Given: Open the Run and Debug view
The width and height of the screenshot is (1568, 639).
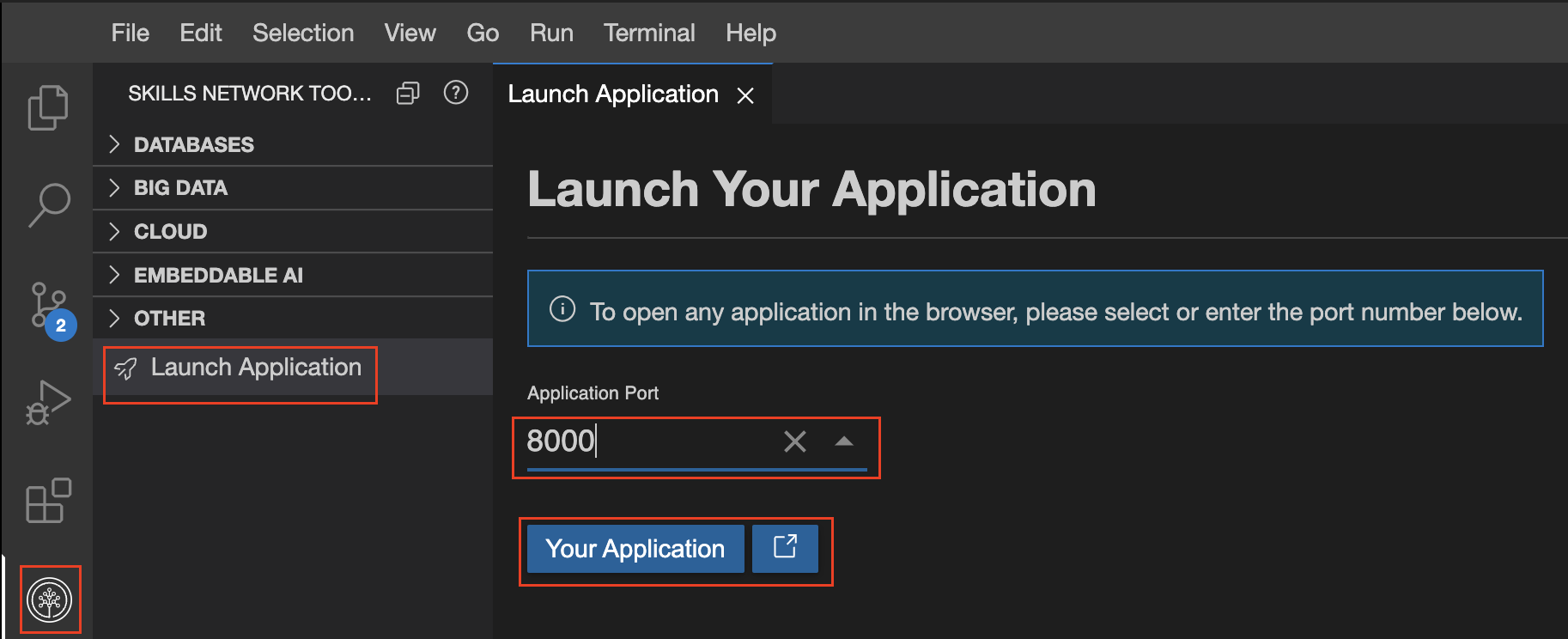Looking at the screenshot, I should (x=48, y=403).
